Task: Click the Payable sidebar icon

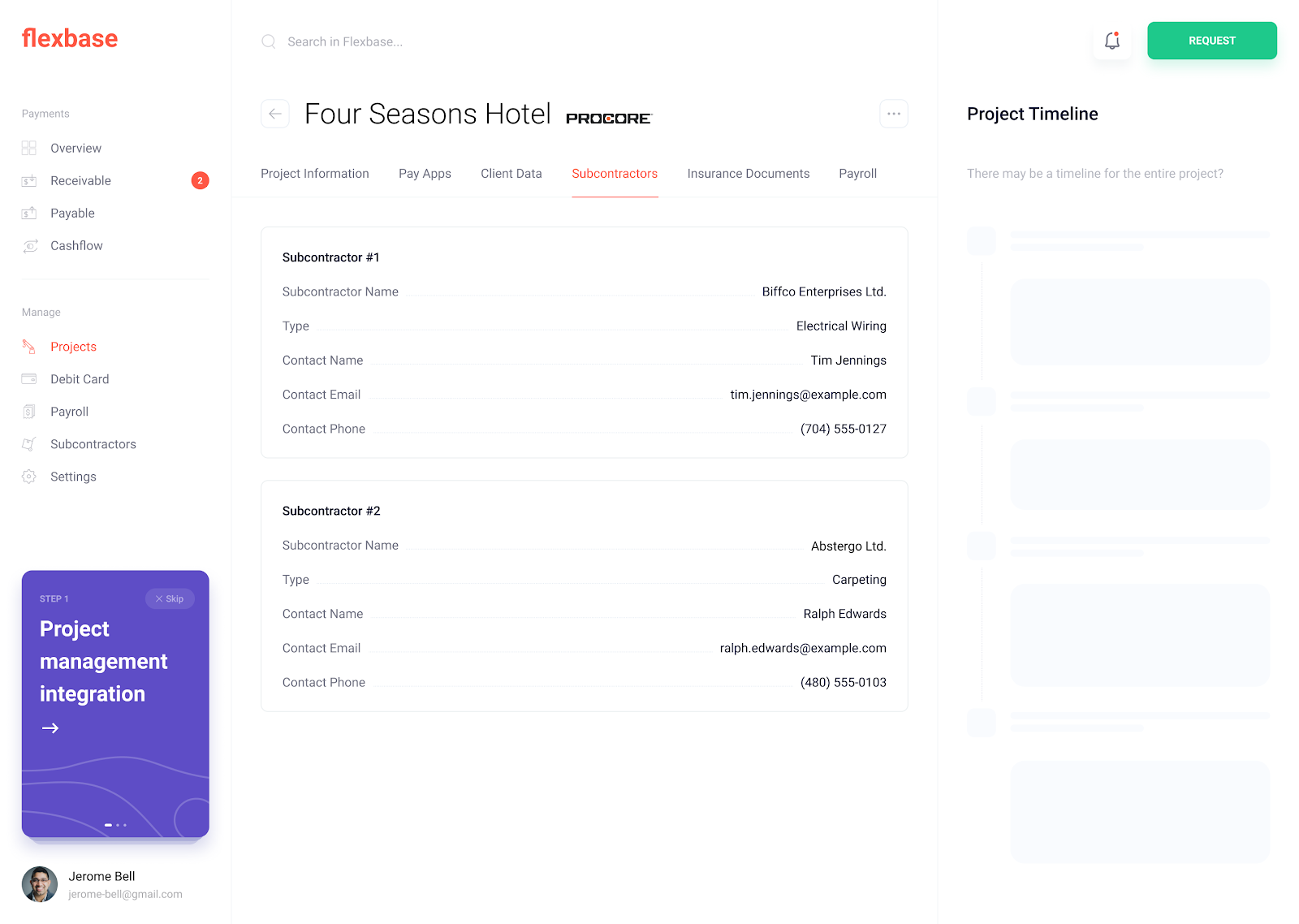Action: coord(29,213)
